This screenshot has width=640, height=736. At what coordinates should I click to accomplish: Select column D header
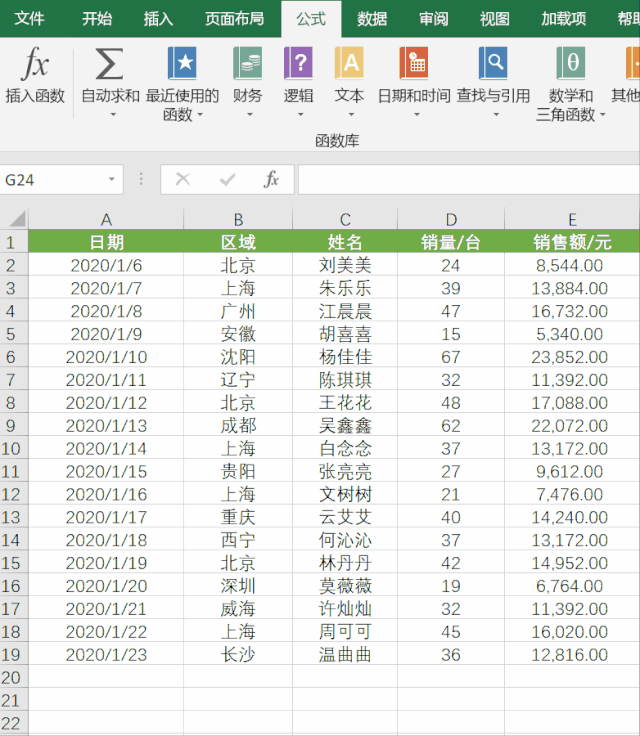click(x=451, y=219)
